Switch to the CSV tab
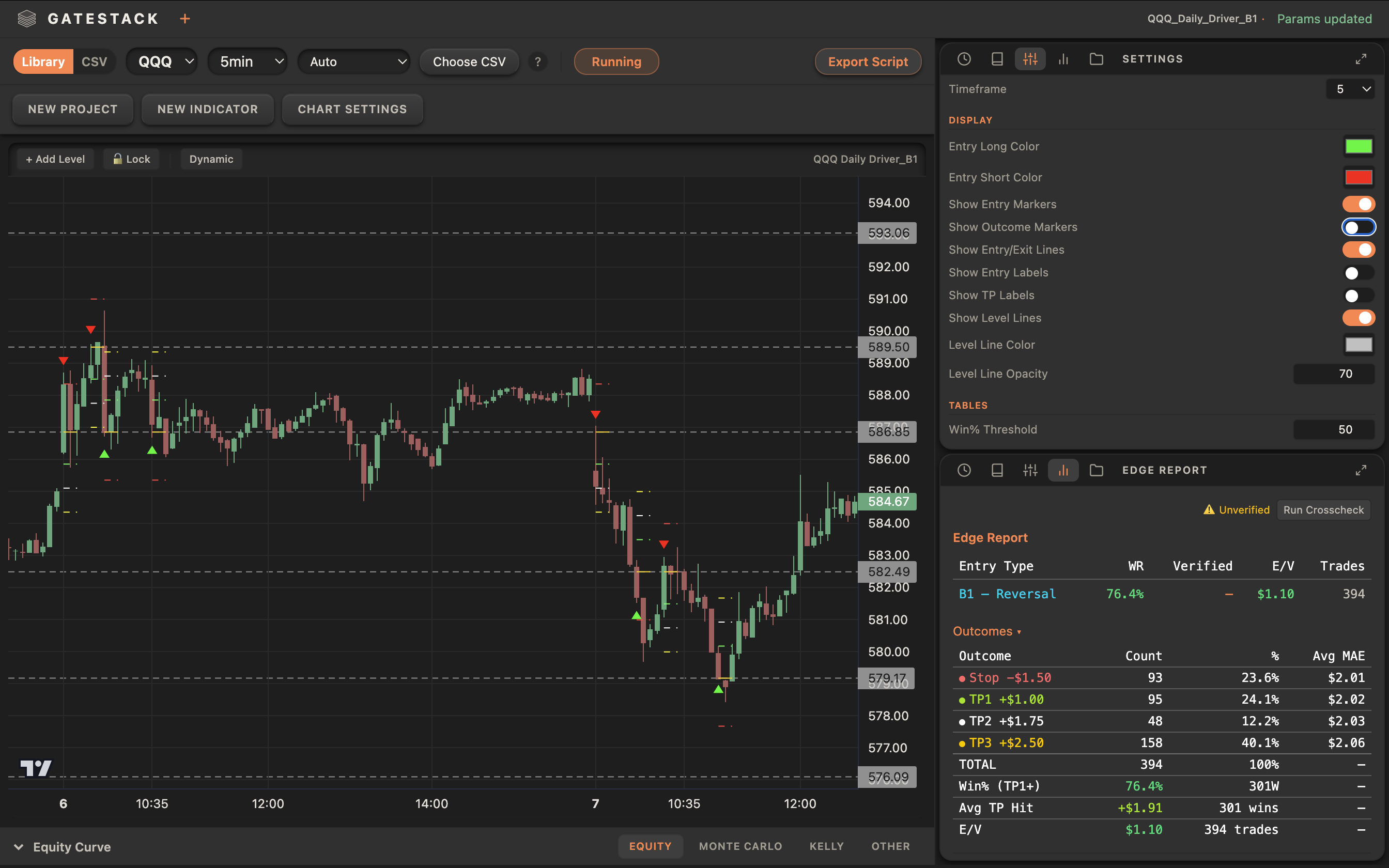Image resolution: width=1389 pixels, height=868 pixels. [95, 61]
